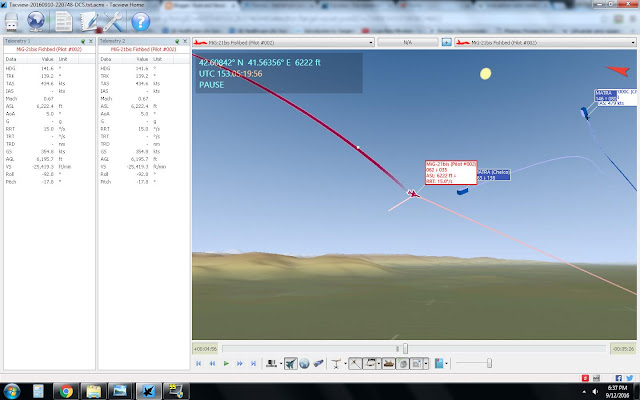The width and height of the screenshot is (640, 400).
Task: Pin the Telemetry 1 panel
Action: coord(83,41)
